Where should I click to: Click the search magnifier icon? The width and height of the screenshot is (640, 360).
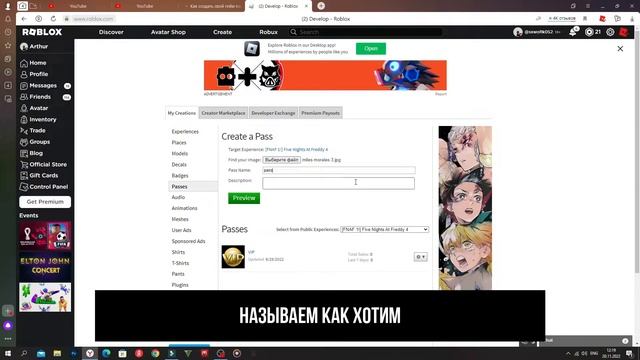[293, 32]
